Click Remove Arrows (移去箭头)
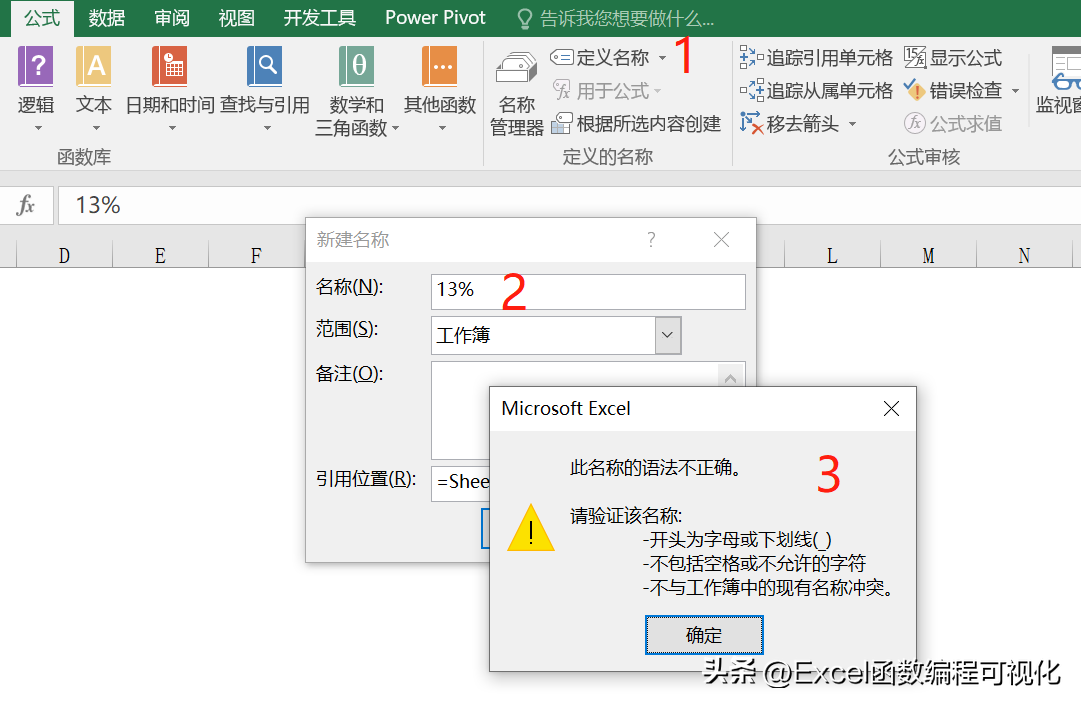 click(x=789, y=123)
